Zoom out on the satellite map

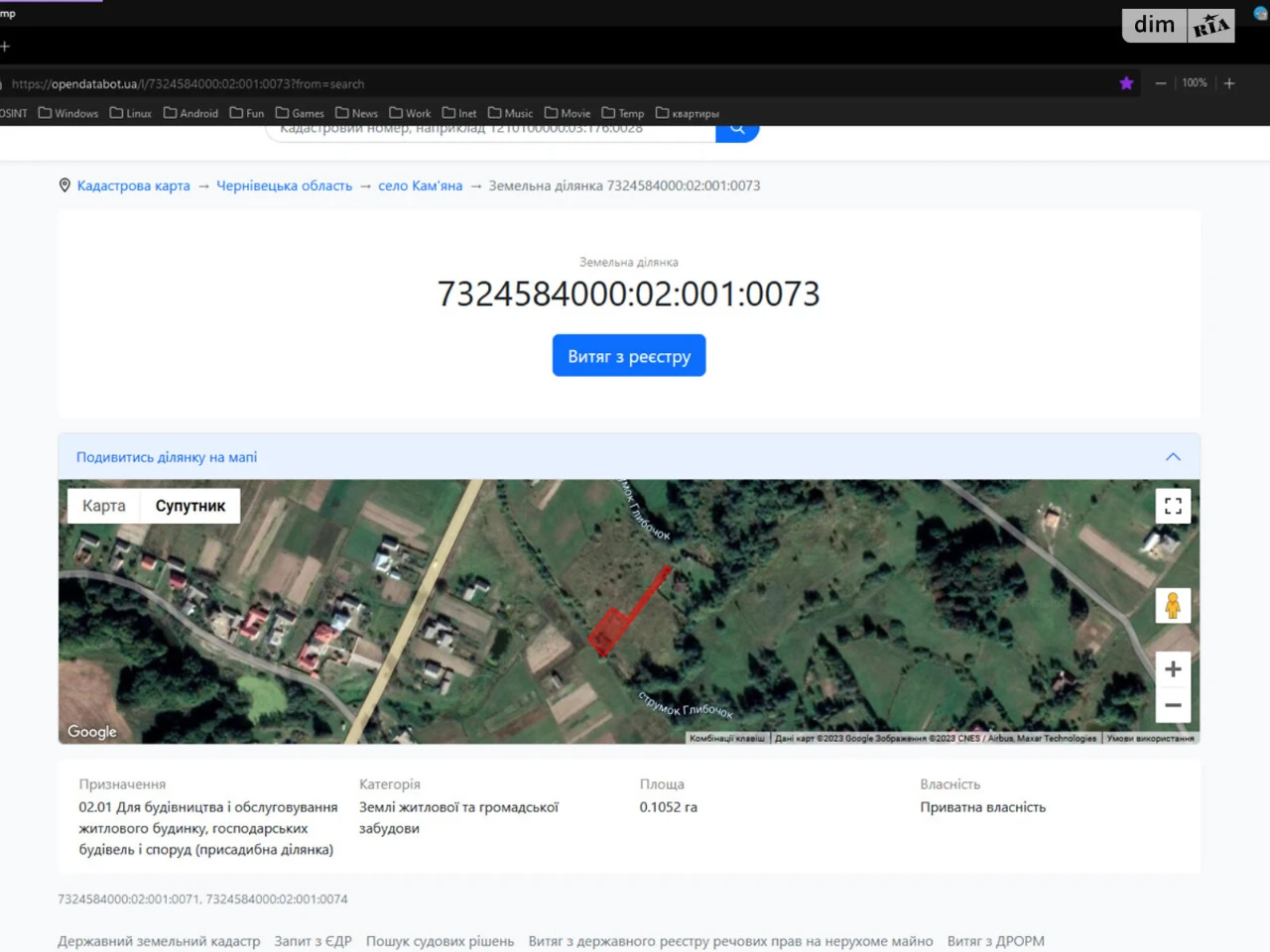click(1173, 705)
